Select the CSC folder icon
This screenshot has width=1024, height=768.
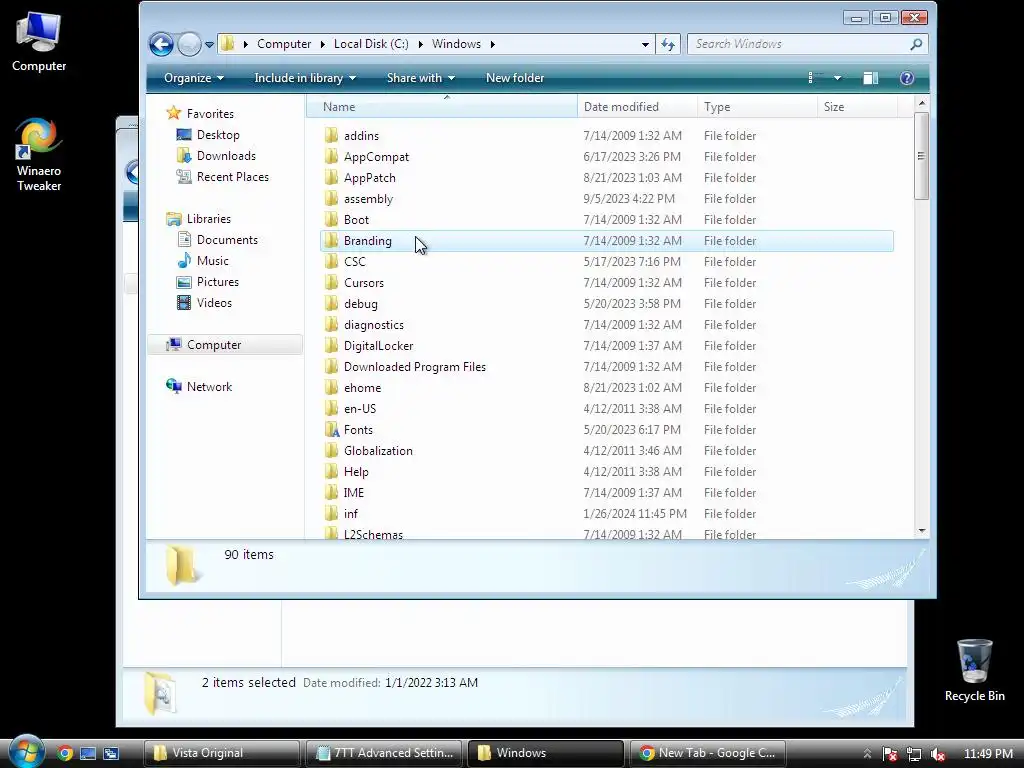coord(331,261)
